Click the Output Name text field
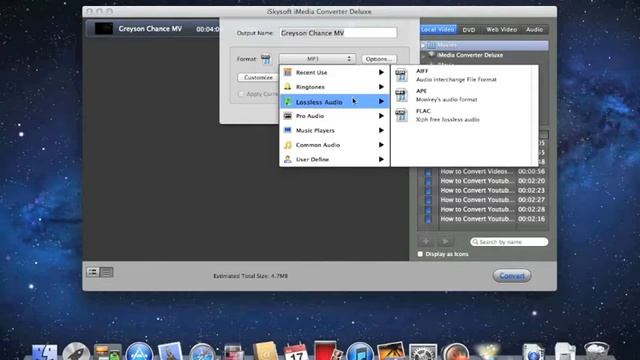The height and width of the screenshot is (360, 640). point(338,33)
